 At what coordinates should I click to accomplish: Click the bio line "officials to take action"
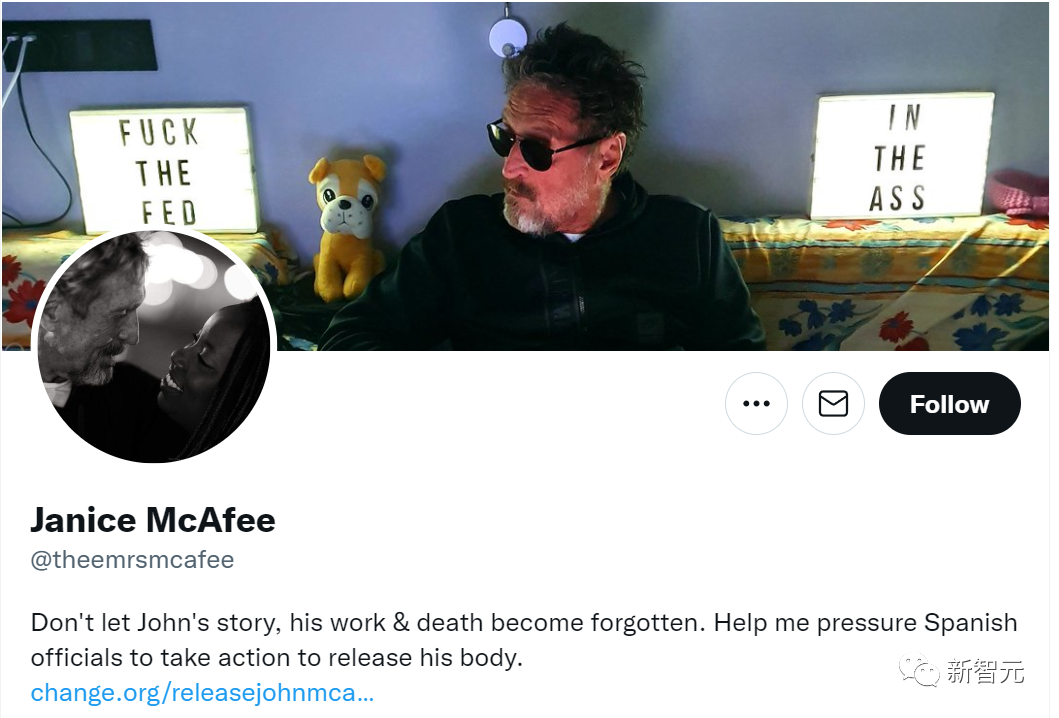tap(277, 657)
